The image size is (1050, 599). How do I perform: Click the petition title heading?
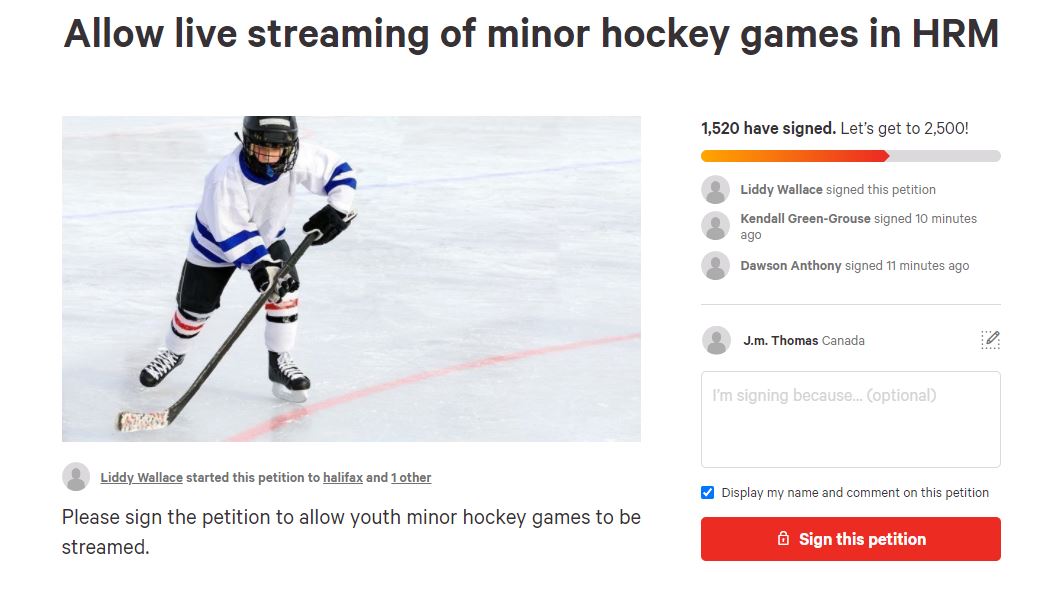click(531, 35)
